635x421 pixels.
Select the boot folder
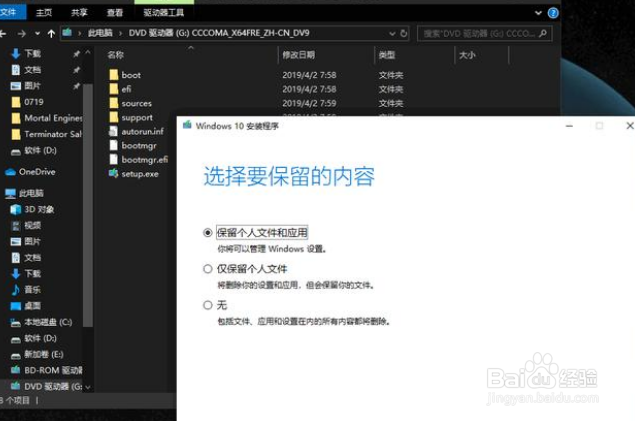click(x=131, y=75)
